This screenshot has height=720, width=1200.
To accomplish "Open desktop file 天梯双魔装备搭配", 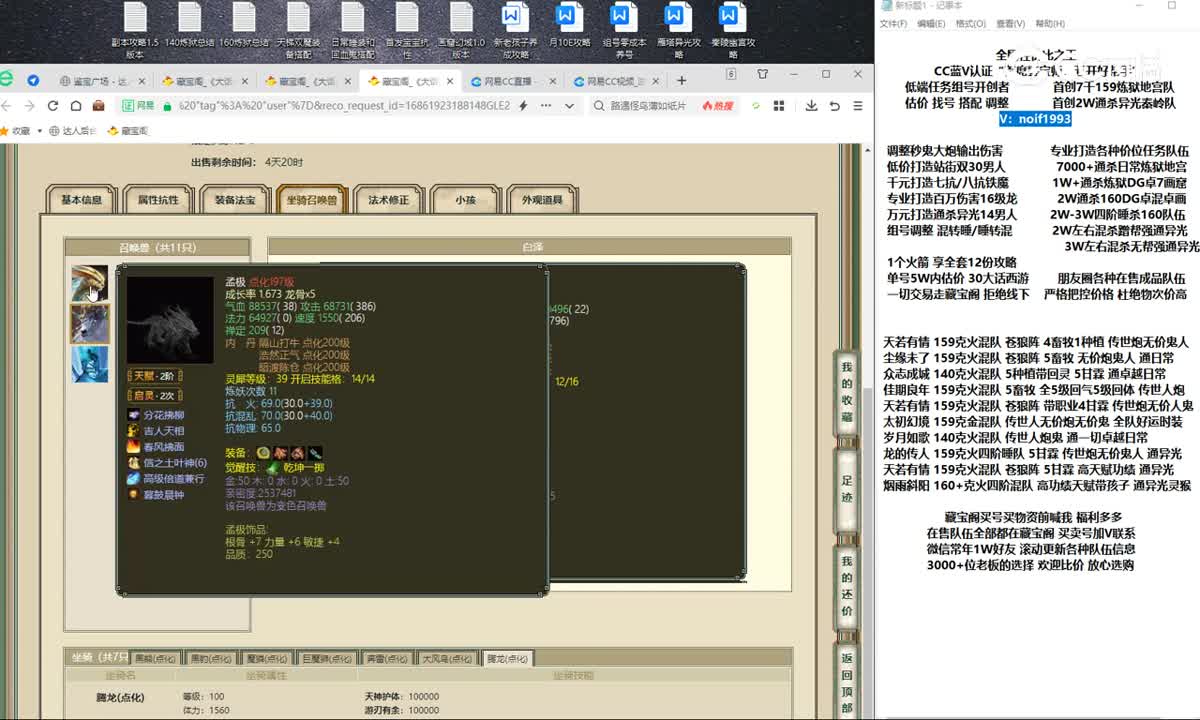I will point(298,31).
